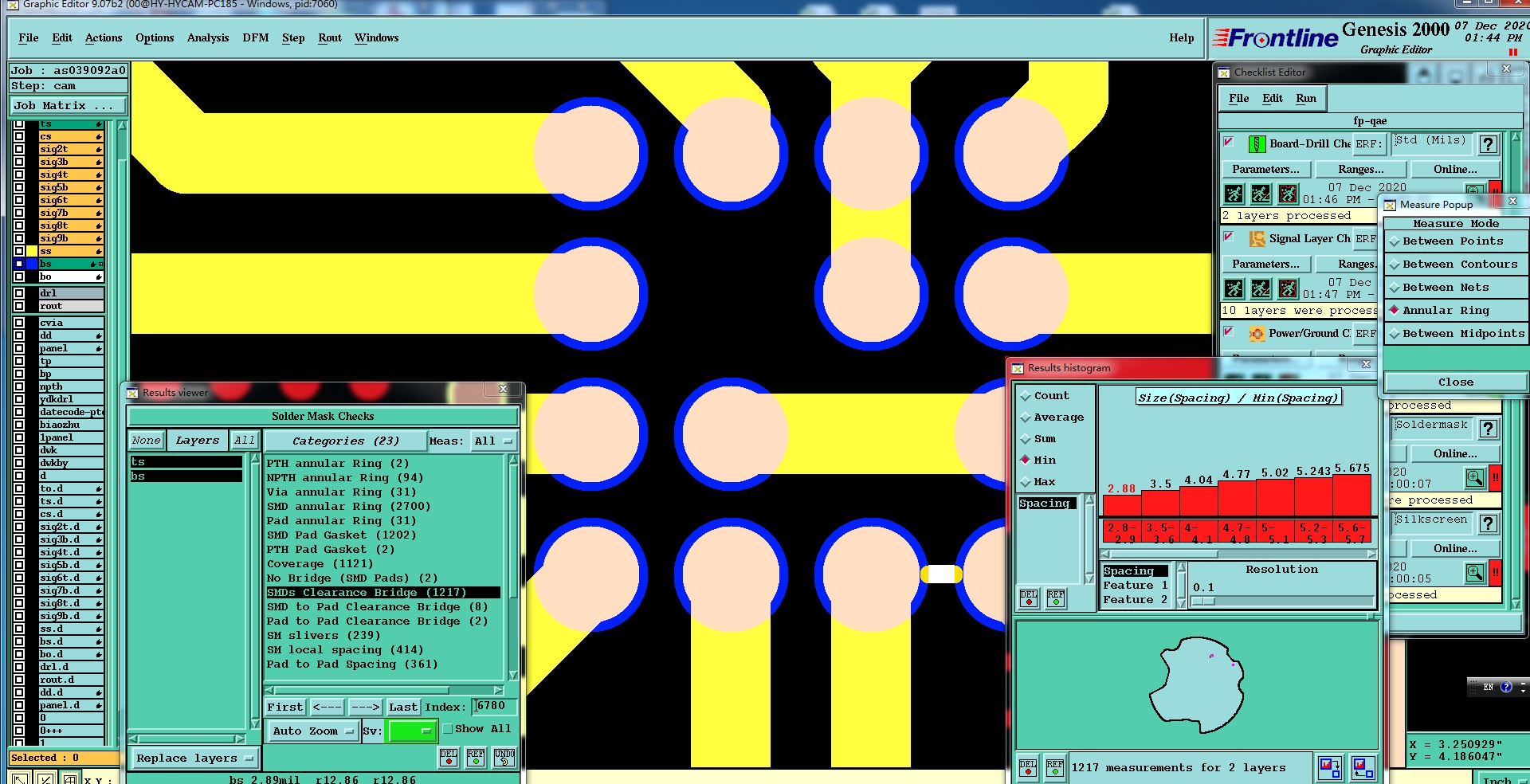Open the green Sv severity dropdown
The image size is (1530, 784).
point(410,731)
